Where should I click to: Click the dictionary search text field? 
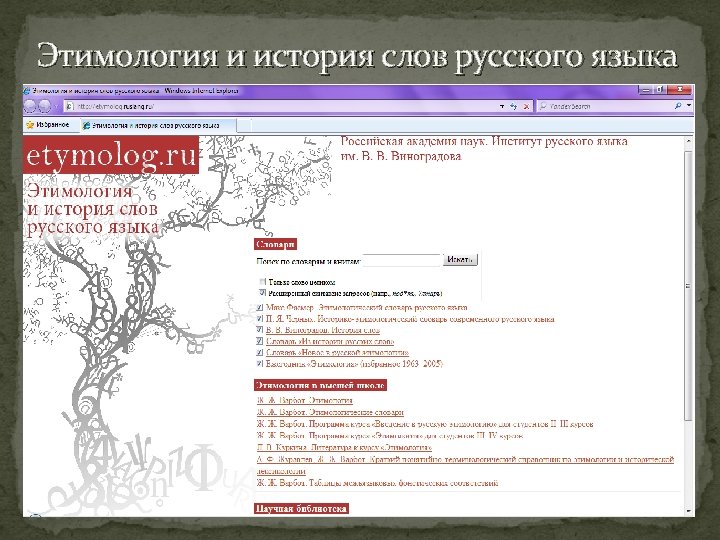pos(402,260)
